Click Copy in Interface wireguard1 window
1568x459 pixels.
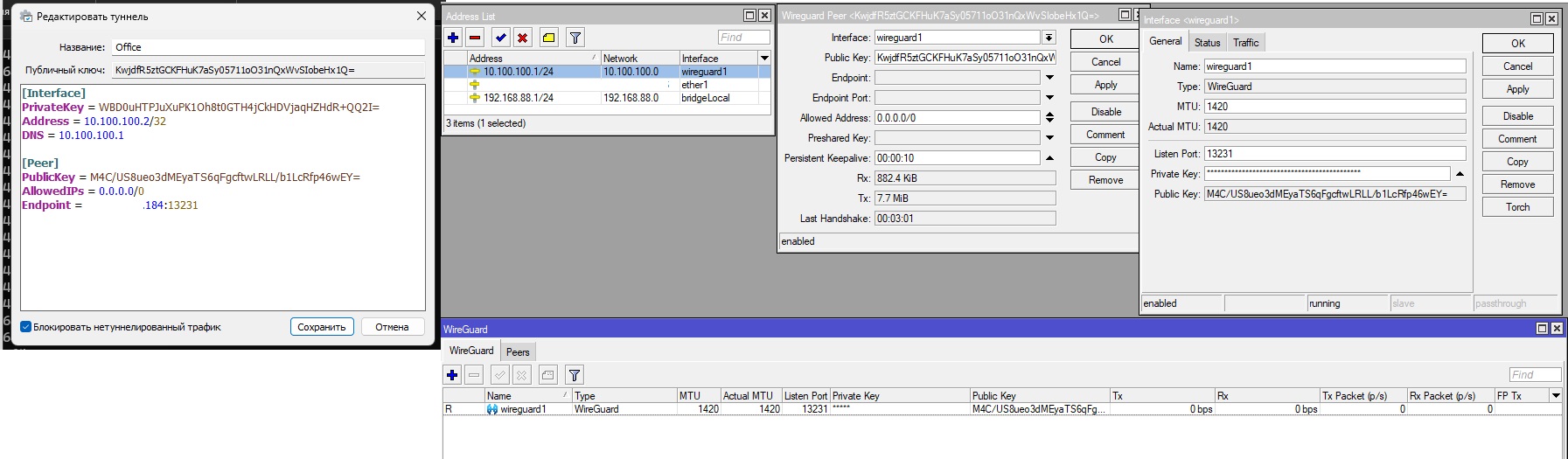coord(1517,162)
